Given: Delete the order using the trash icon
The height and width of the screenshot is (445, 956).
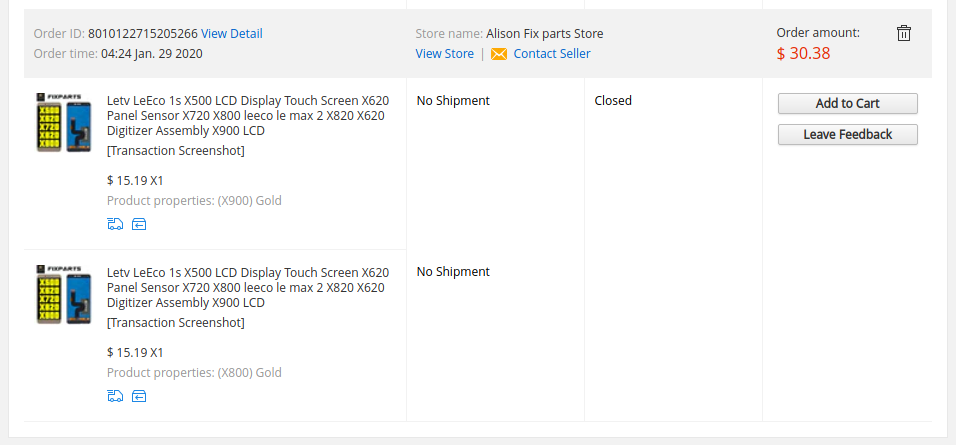Looking at the screenshot, I should click(904, 33).
